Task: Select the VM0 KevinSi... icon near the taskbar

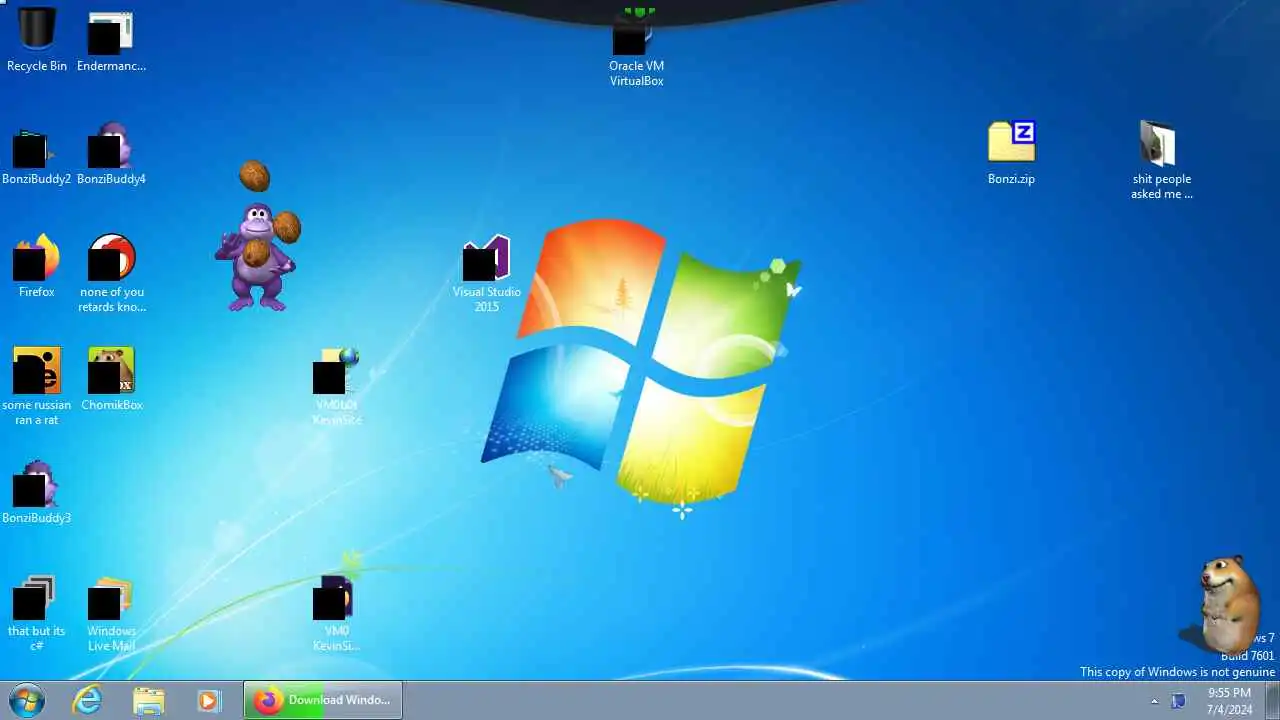Action: pyautogui.click(x=337, y=612)
